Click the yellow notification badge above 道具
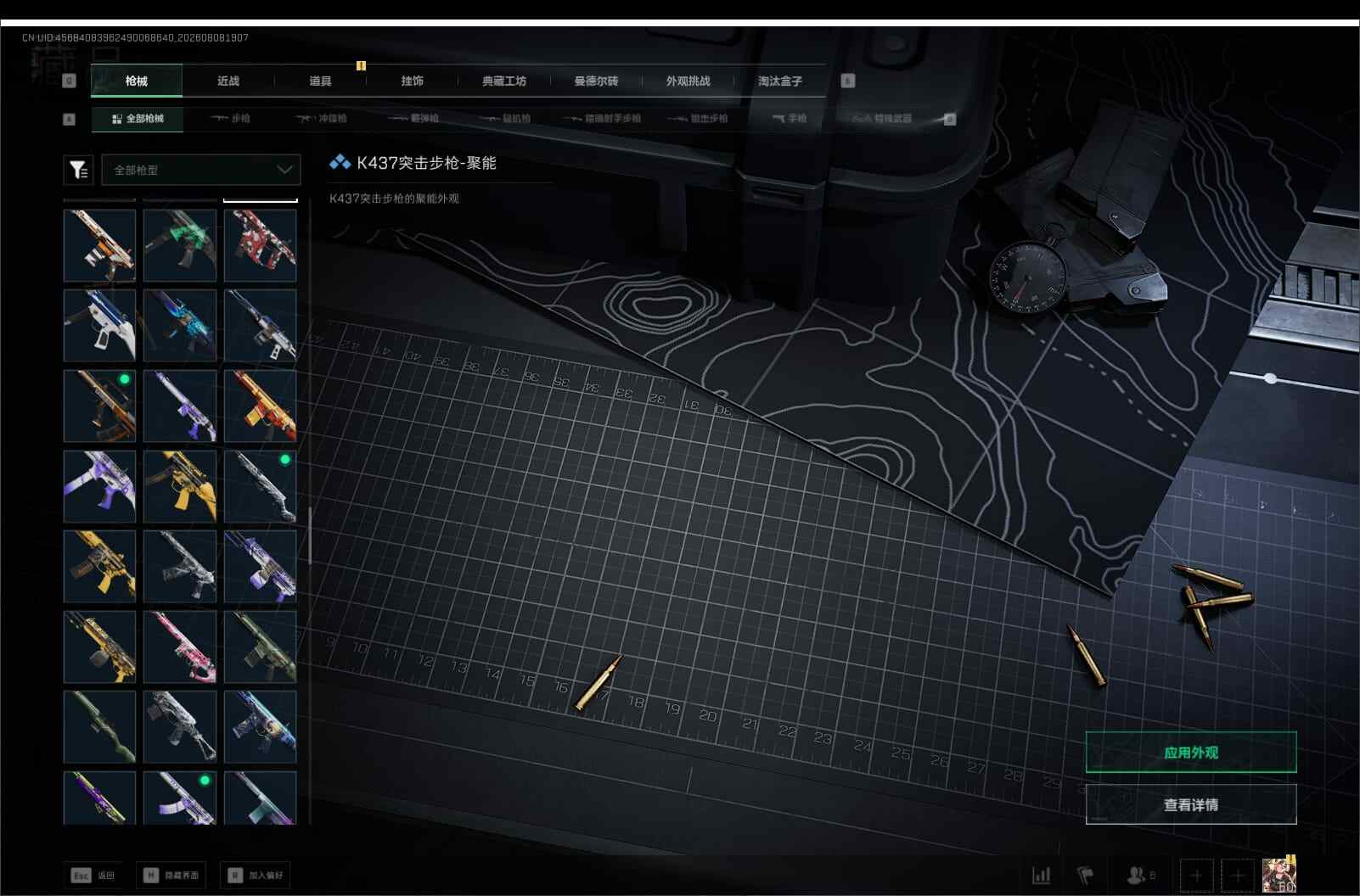The height and width of the screenshot is (896, 1360). tap(361, 65)
